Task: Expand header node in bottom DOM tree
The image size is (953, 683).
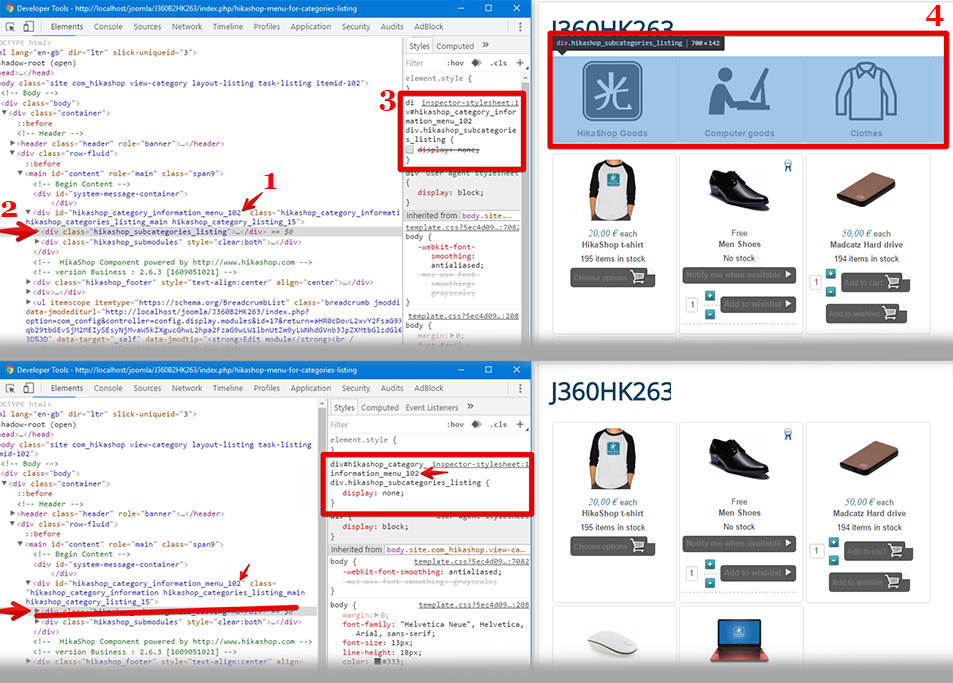Action: (13, 514)
